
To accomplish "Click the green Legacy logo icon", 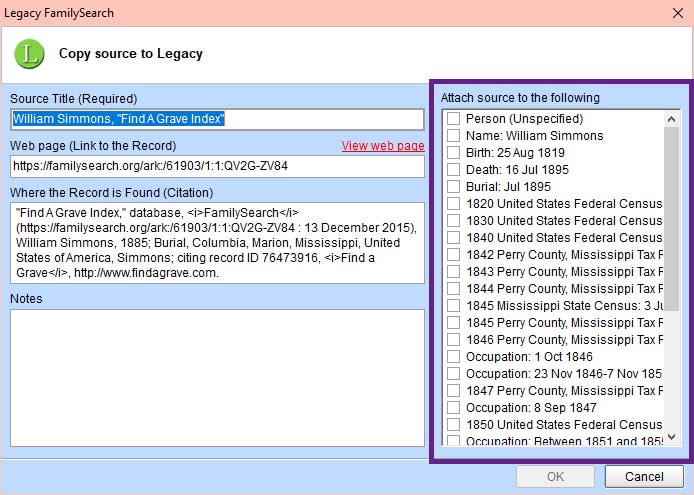I will point(29,54).
